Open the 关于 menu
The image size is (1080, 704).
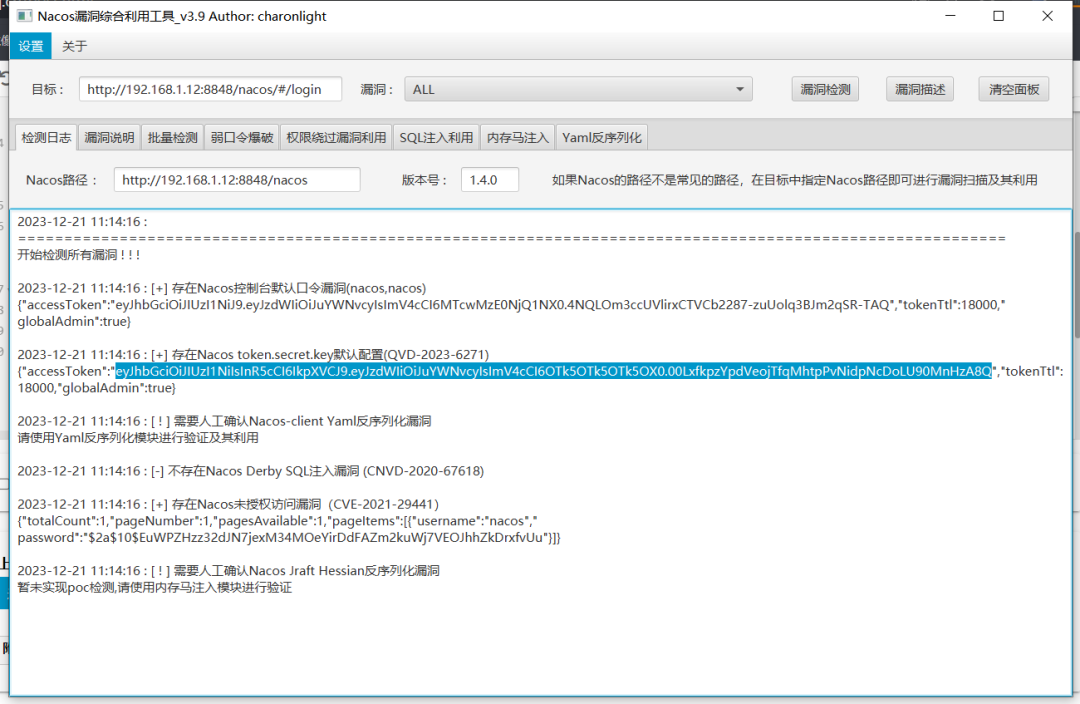point(74,46)
